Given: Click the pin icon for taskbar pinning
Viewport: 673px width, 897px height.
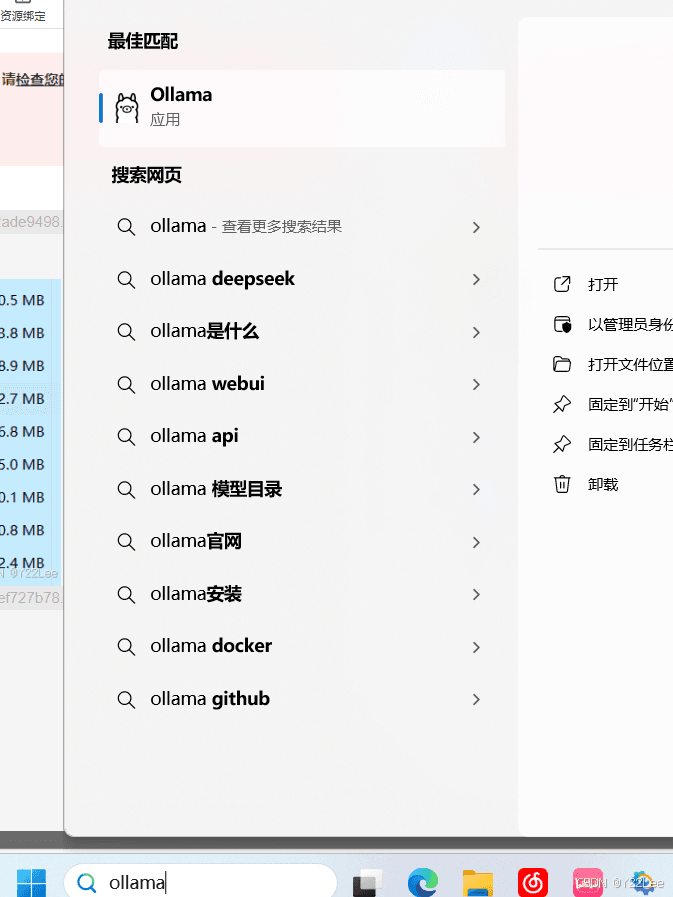Looking at the screenshot, I should (x=562, y=444).
